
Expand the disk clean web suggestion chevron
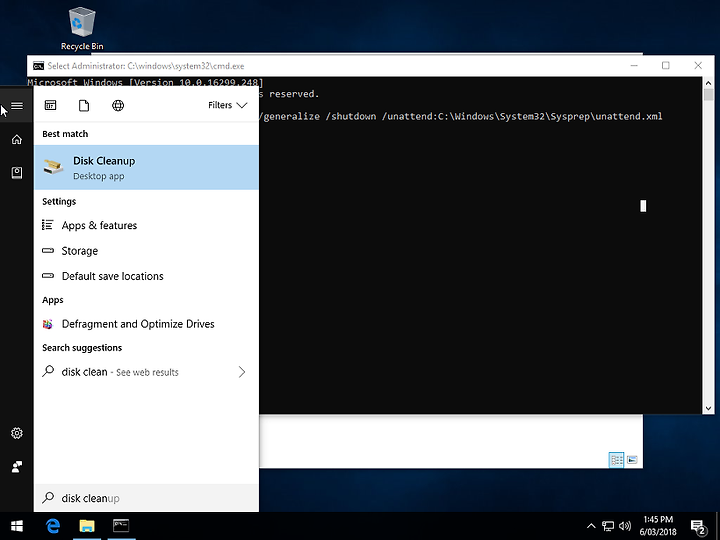(242, 372)
